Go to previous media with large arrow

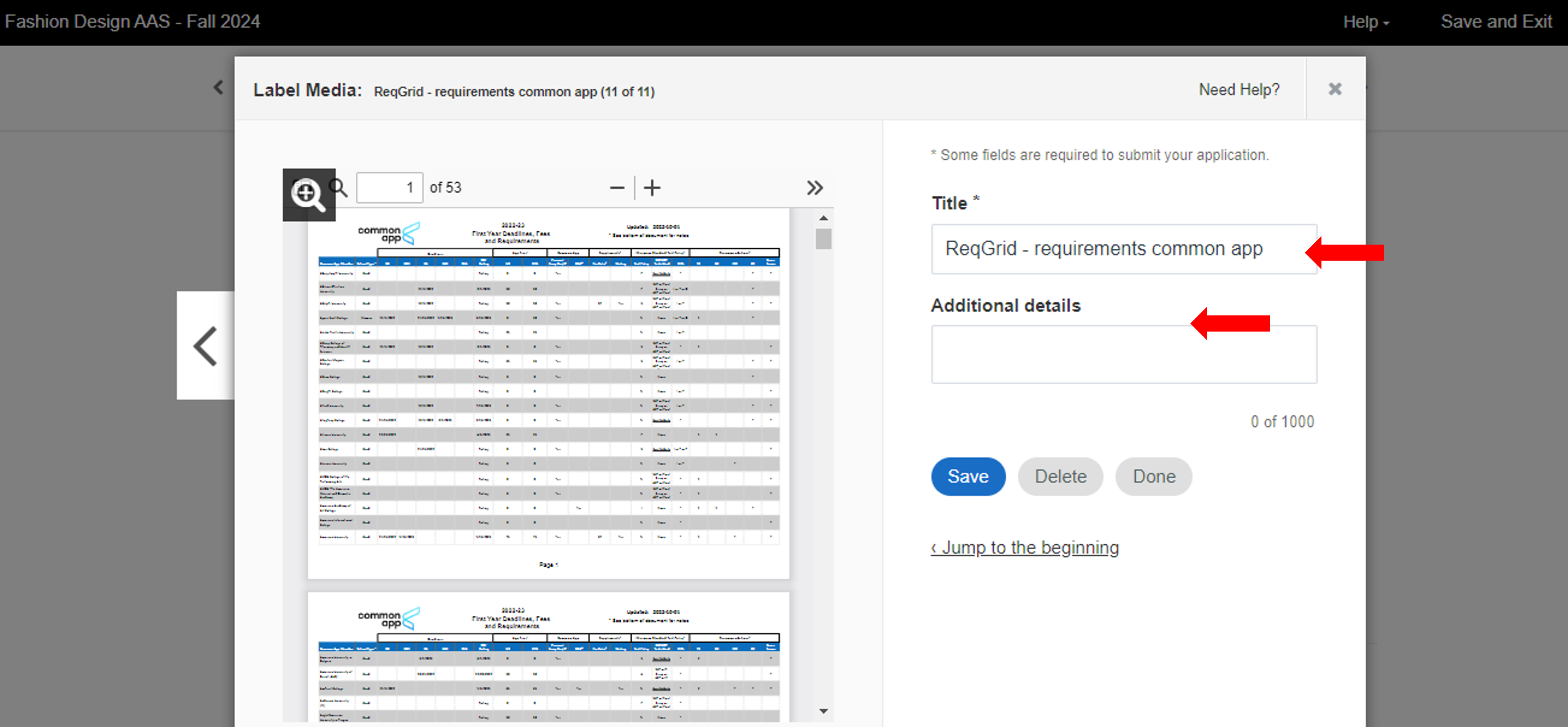point(206,346)
